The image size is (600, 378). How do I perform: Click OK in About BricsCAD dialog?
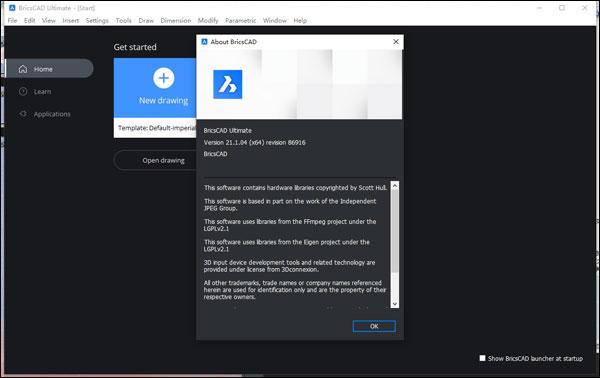[x=374, y=326]
